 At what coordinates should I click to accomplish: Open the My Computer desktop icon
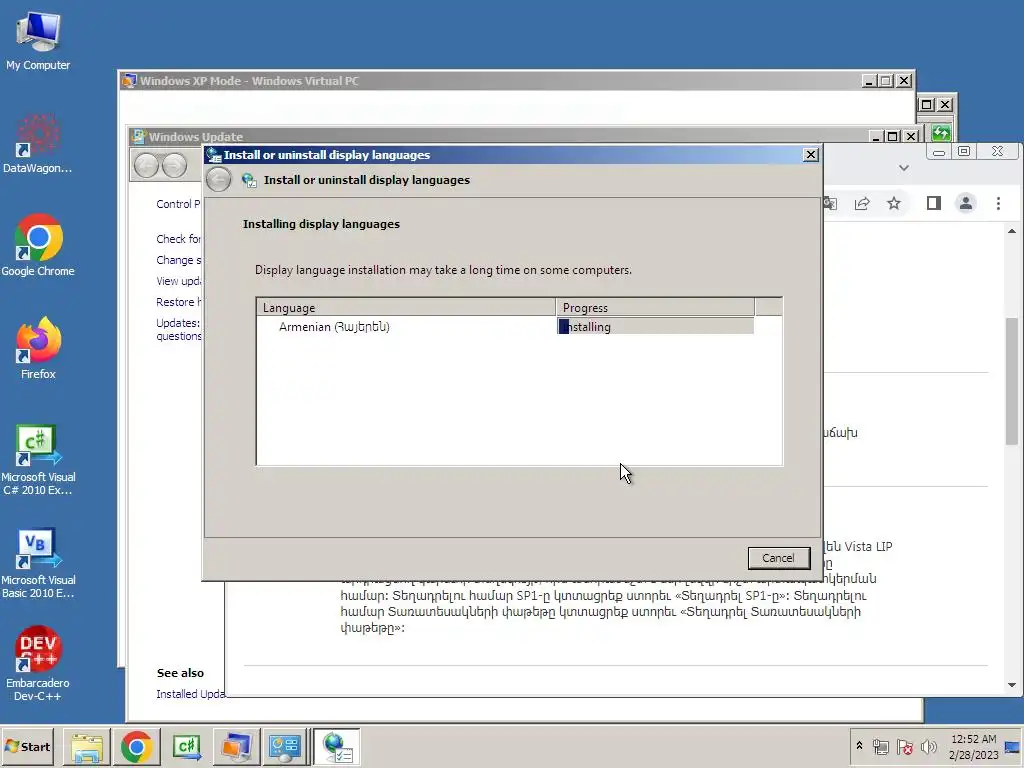[38, 40]
